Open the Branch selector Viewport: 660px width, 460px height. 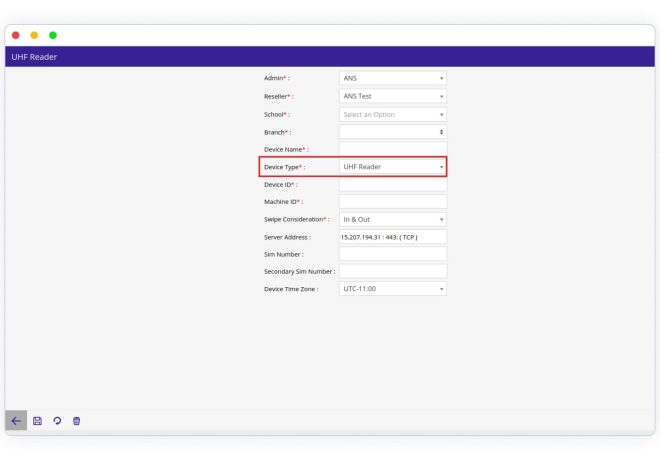coord(393,132)
